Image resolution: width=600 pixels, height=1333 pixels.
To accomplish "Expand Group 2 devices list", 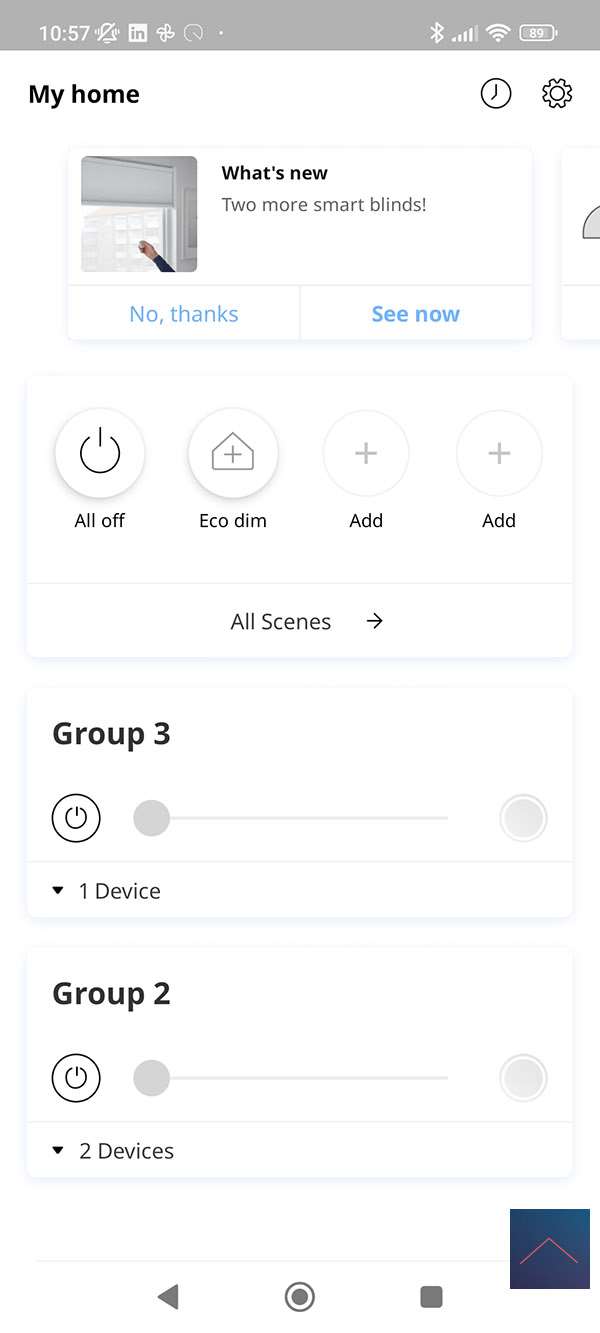I will [x=113, y=1151].
